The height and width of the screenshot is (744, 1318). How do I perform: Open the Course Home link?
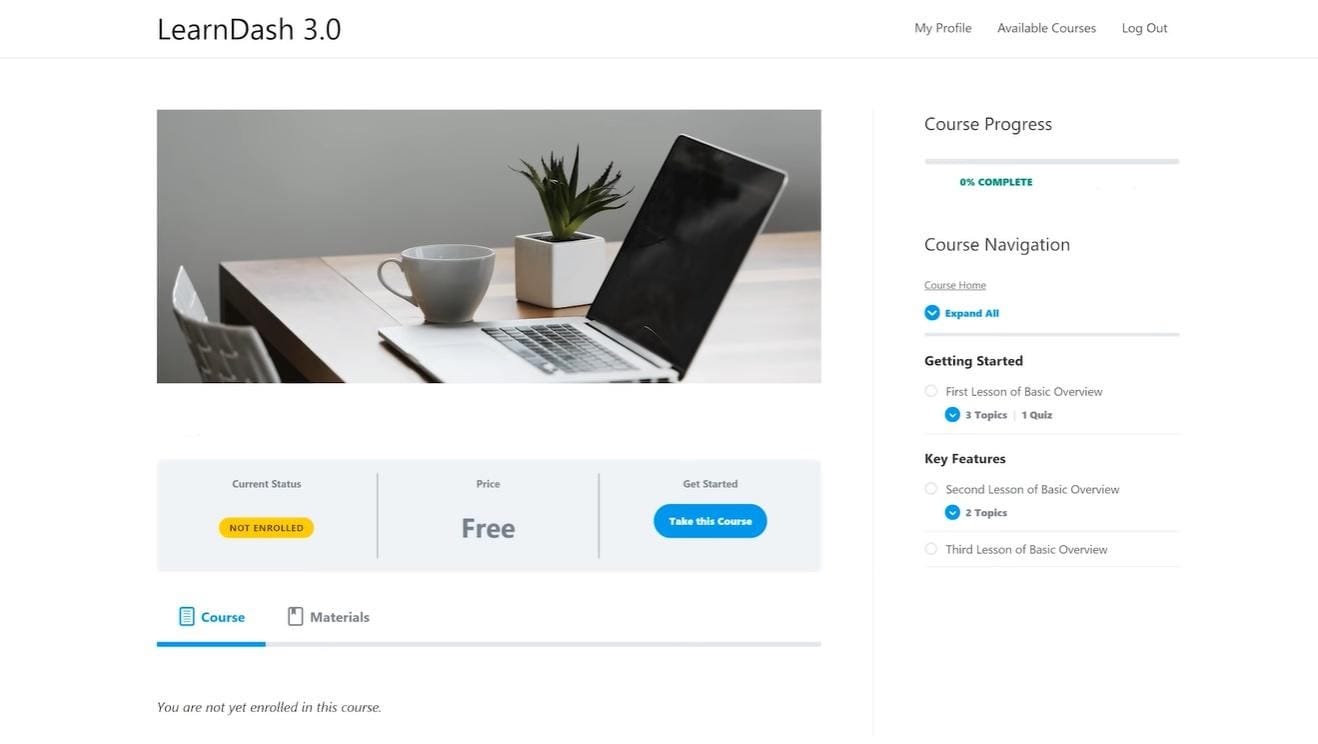click(955, 285)
